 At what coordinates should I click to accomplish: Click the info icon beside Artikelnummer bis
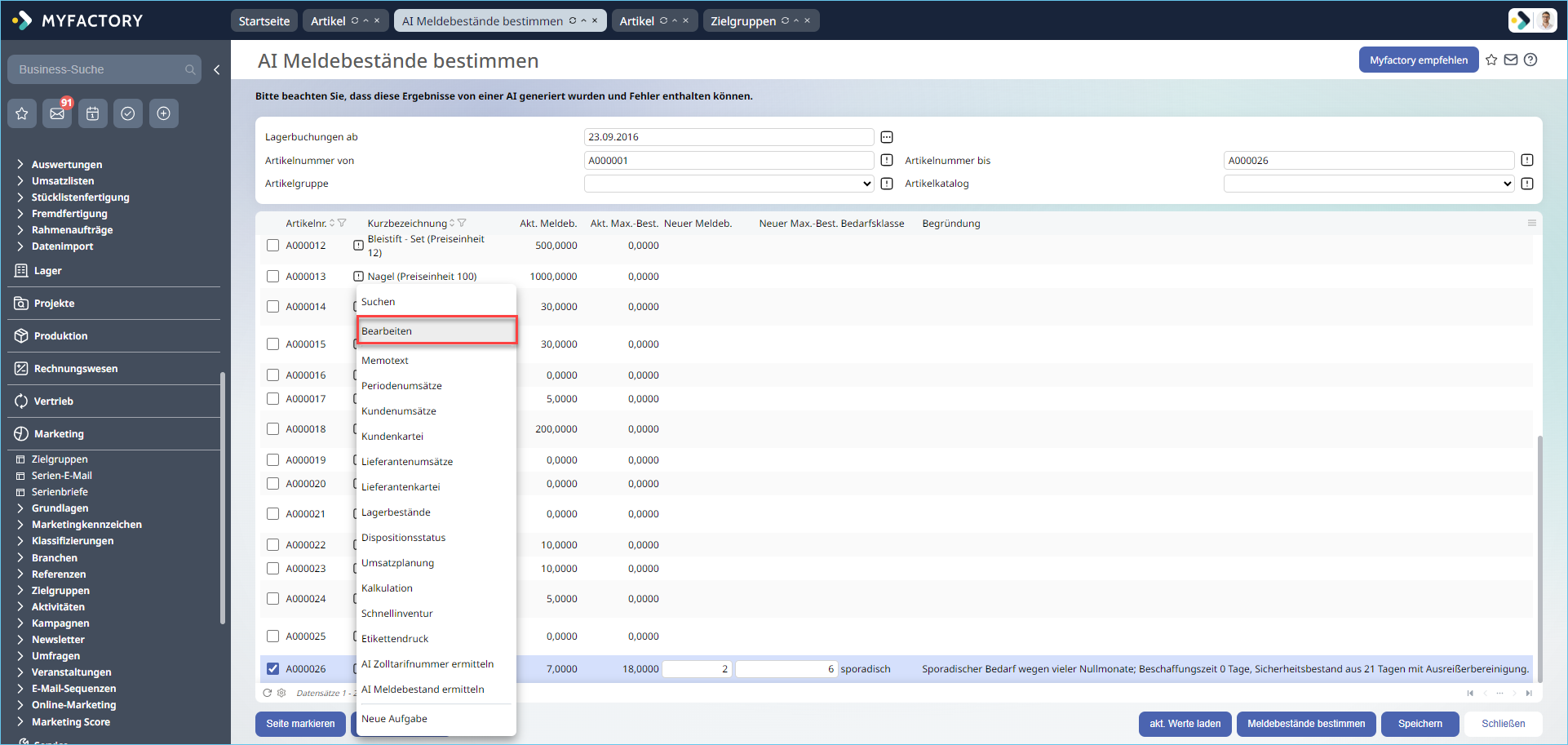(x=1527, y=160)
